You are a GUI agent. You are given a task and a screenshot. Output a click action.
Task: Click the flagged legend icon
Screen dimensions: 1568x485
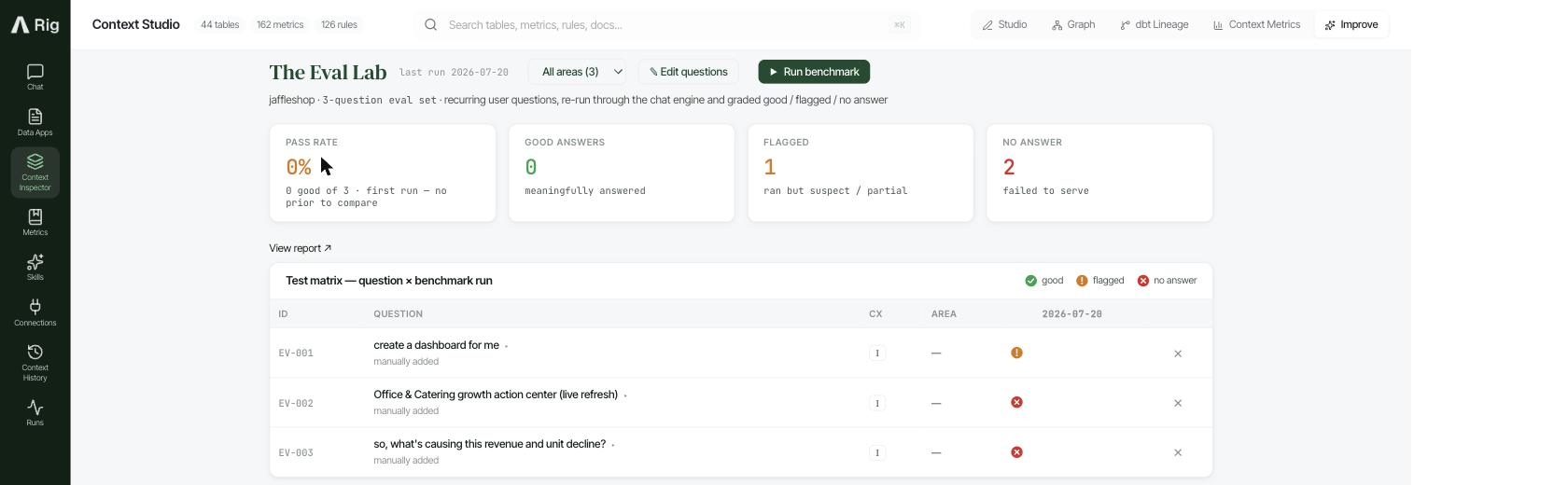click(x=1082, y=281)
